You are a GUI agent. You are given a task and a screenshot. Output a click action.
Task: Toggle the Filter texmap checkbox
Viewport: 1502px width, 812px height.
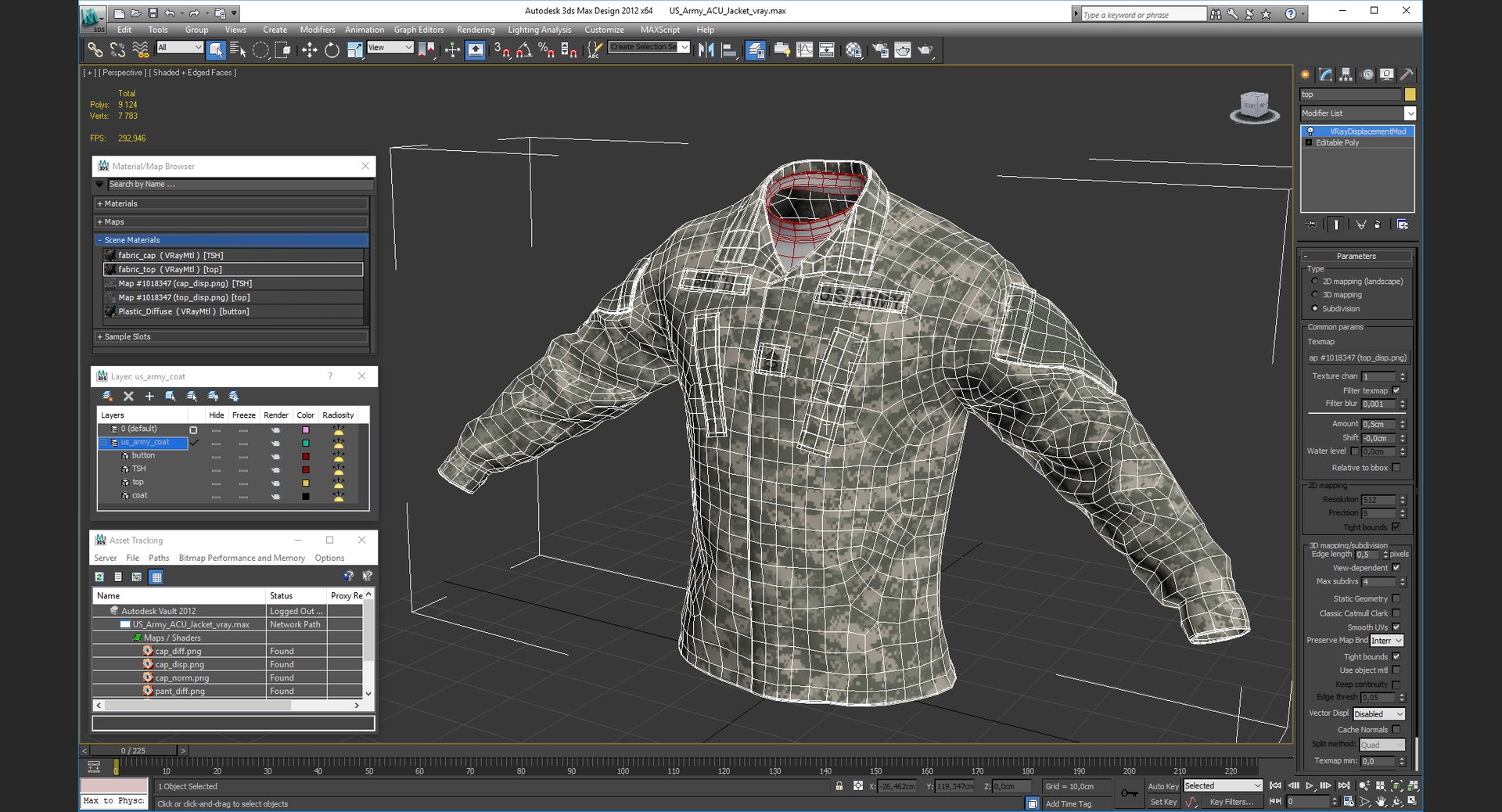(1396, 390)
